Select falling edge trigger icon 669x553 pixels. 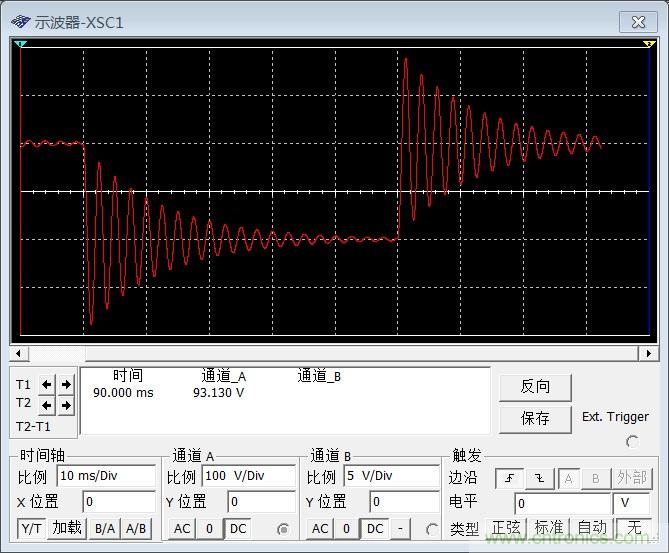(x=539, y=478)
